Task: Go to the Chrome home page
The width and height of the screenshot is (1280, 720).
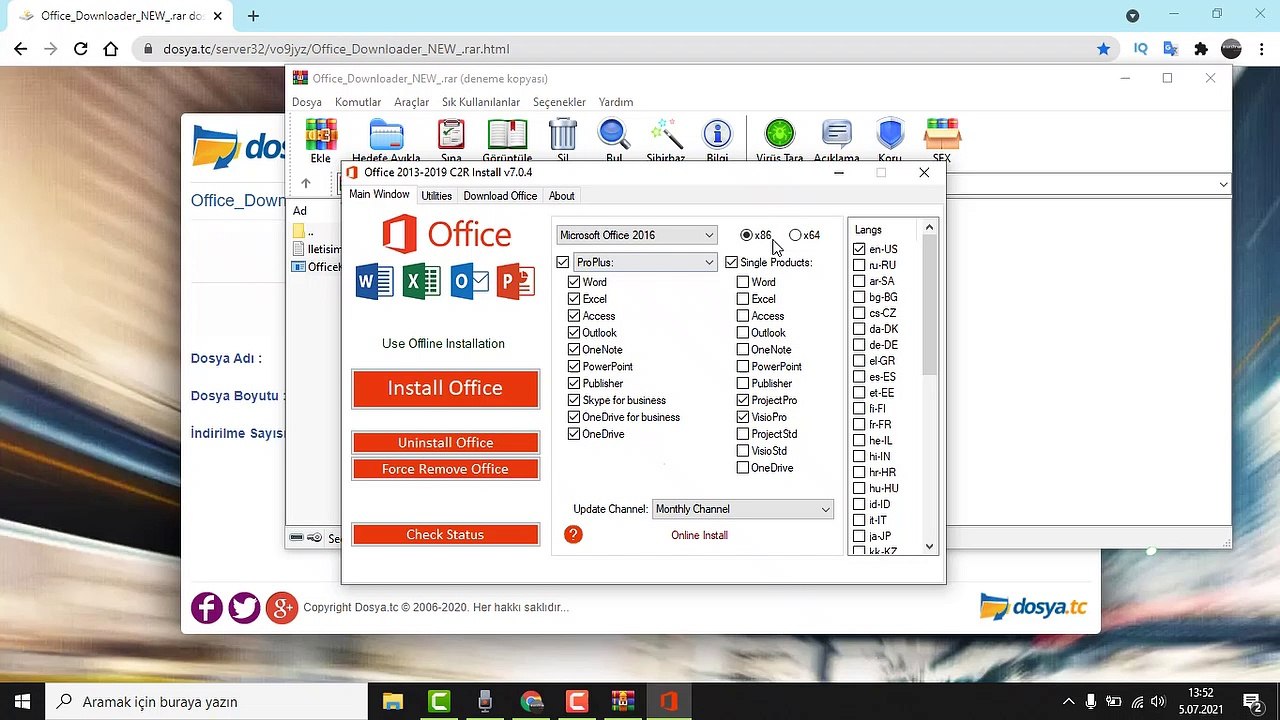Action: pyautogui.click(x=111, y=49)
